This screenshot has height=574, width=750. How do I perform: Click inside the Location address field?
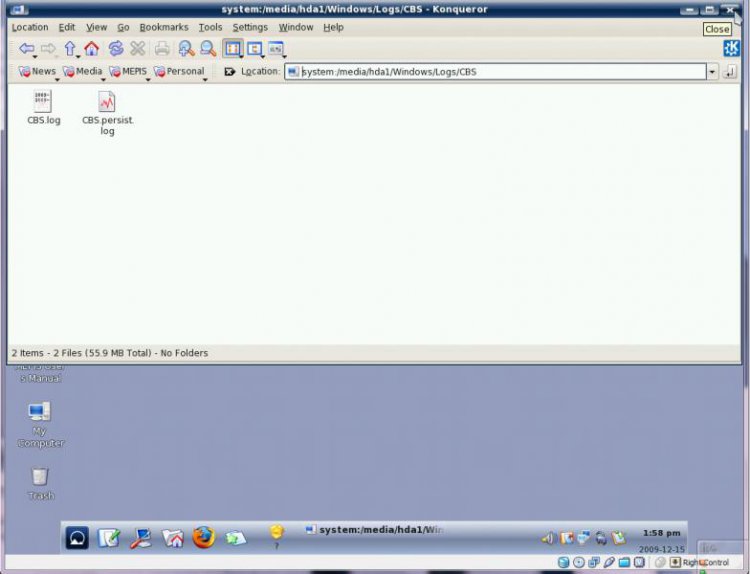pos(496,72)
